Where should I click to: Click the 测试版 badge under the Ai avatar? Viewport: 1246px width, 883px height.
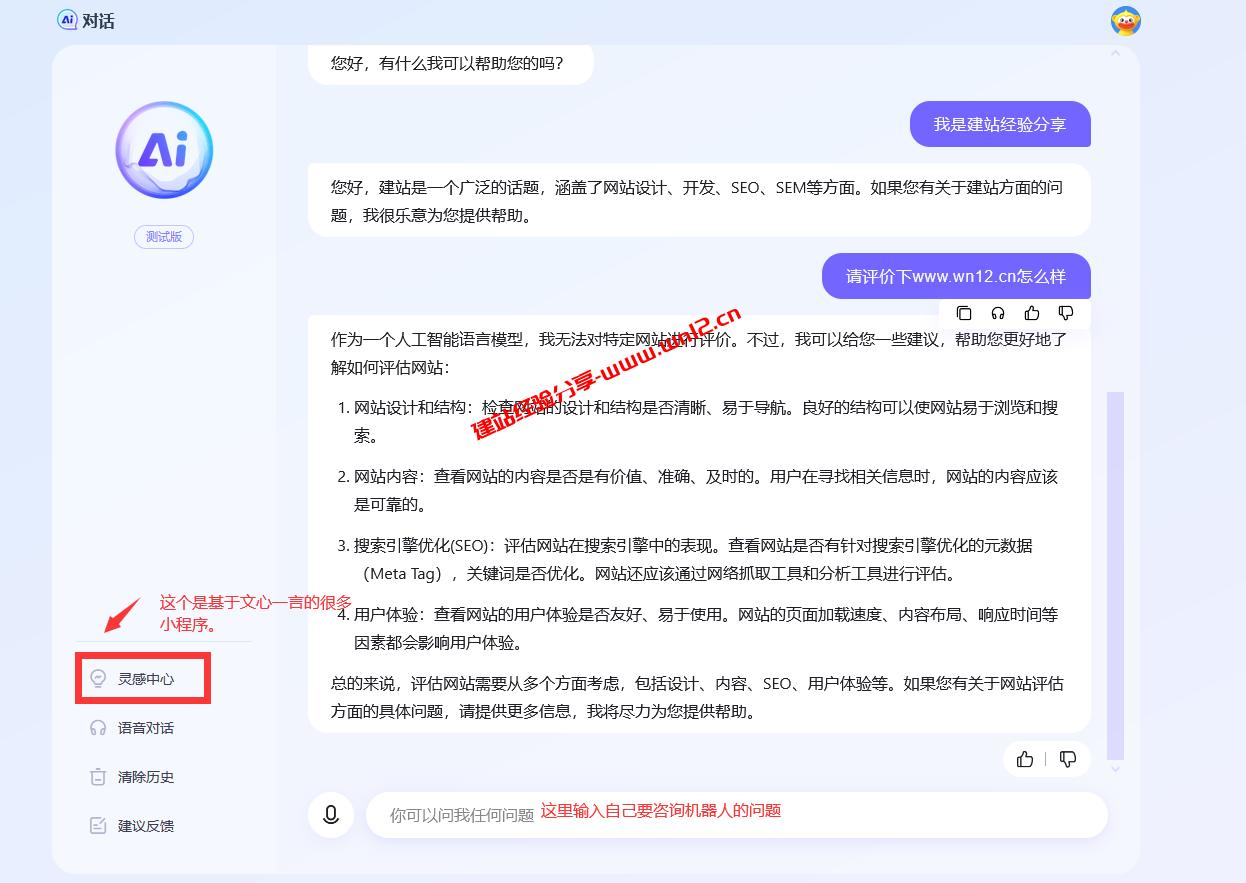click(163, 236)
